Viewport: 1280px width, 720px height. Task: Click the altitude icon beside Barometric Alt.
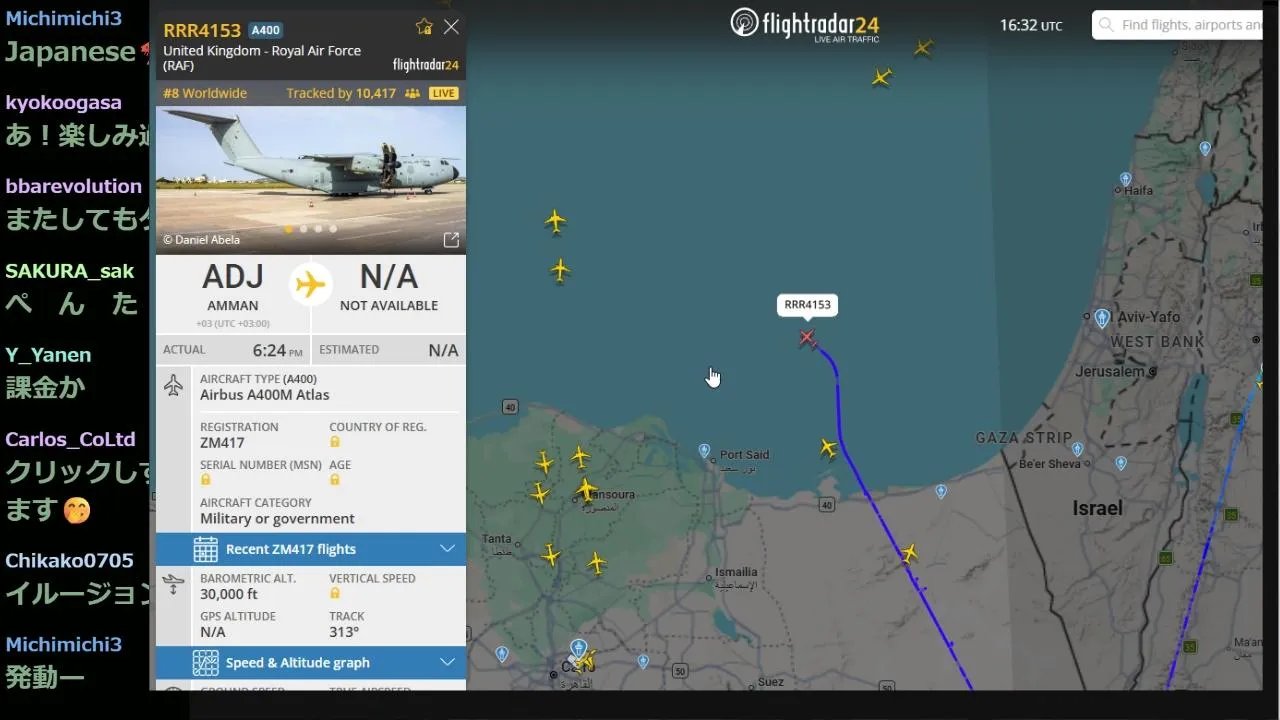tap(174, 583)
